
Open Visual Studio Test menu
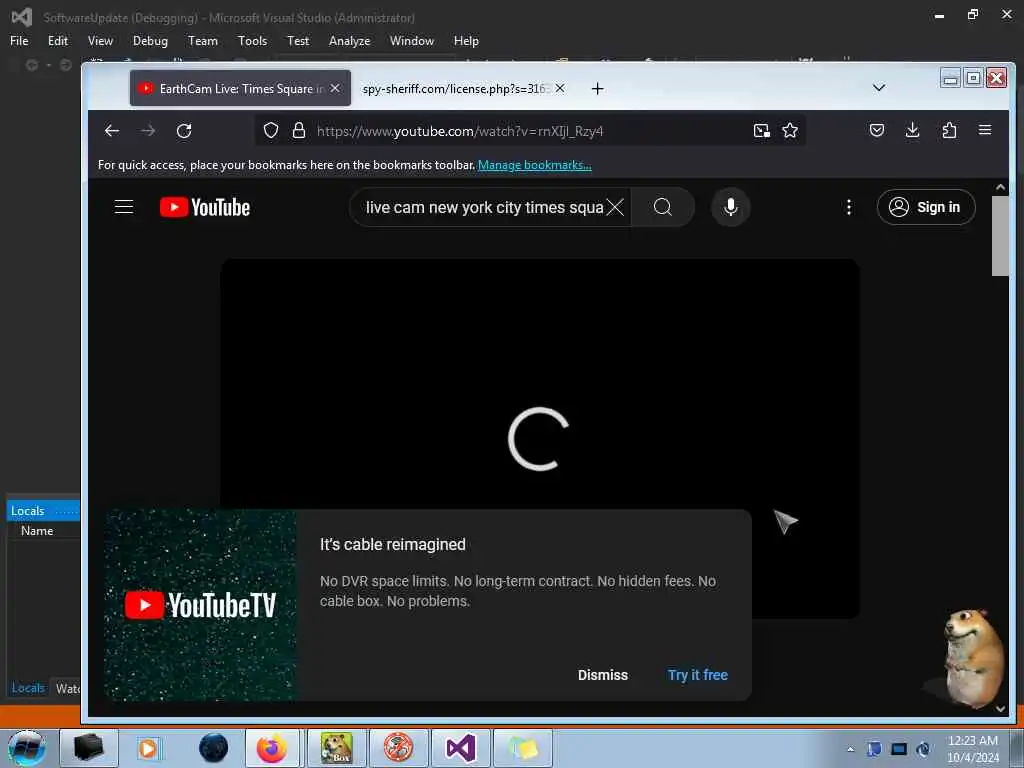(x=298, y=40)
